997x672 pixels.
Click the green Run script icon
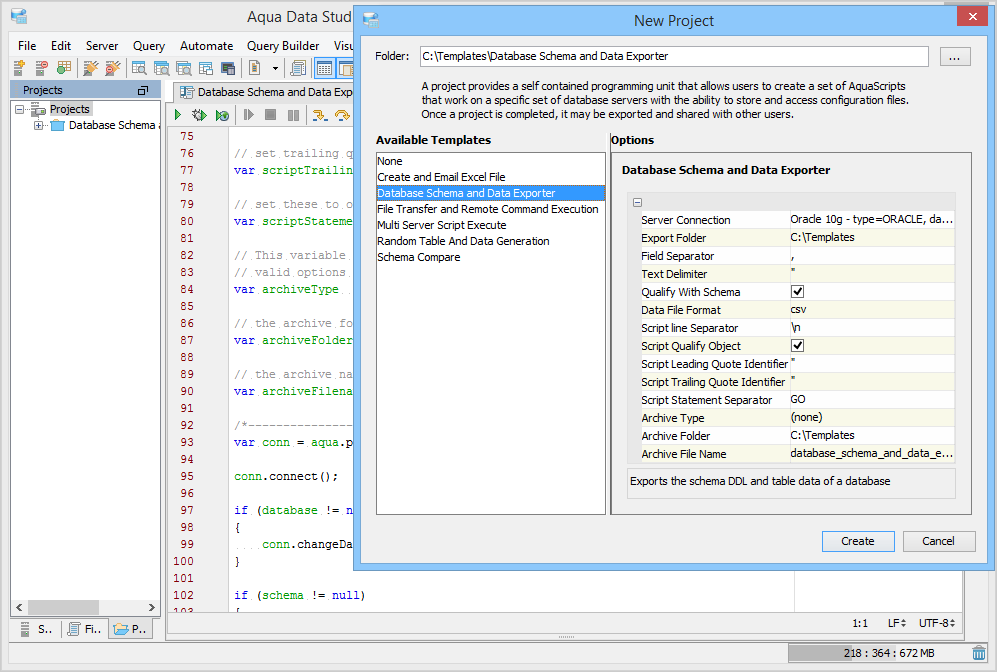click(178, 116)
